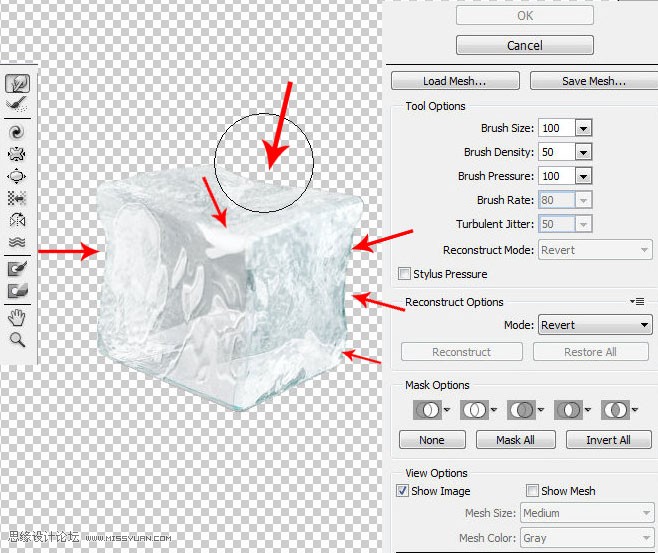Image resolution: width=658 pixels, height=553 pixels.
Task: Select the Zoom tool
Action: pos(17,339)
